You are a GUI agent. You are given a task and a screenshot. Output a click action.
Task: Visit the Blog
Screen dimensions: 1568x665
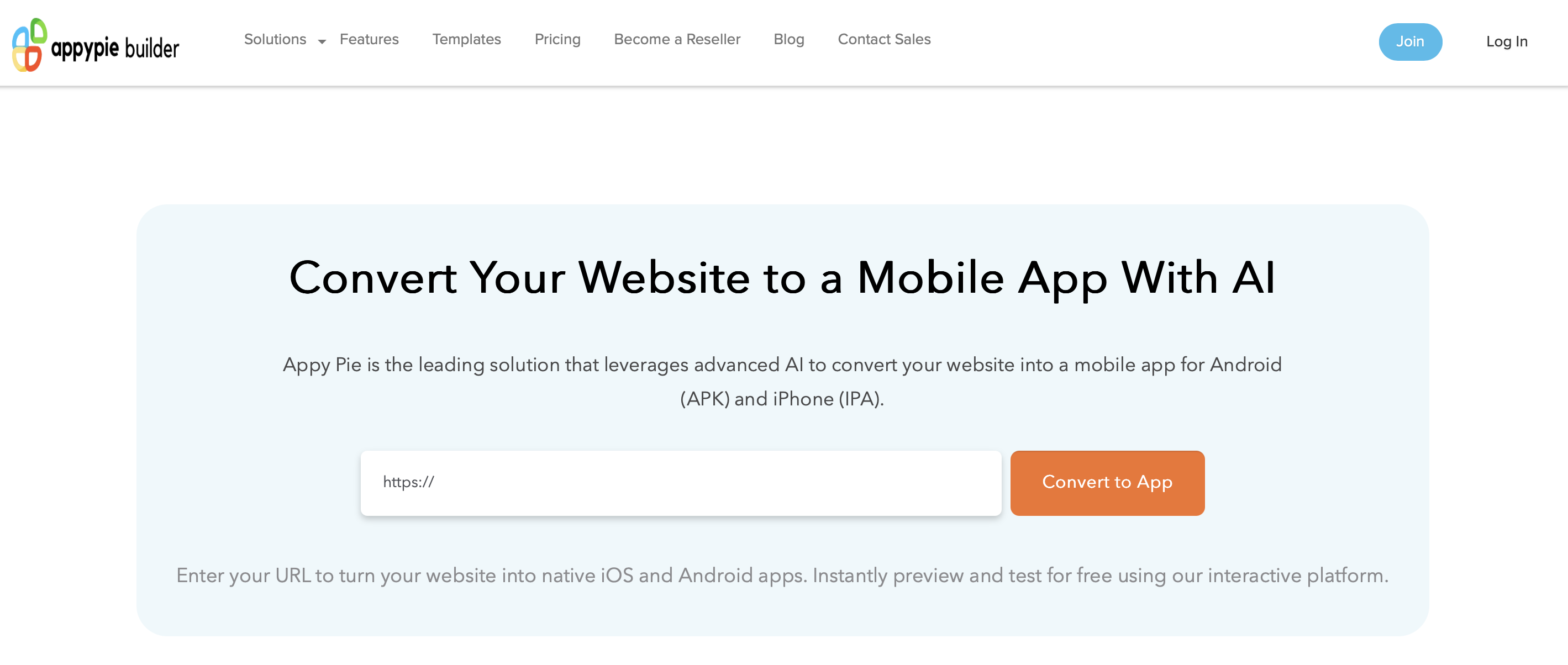point(788,40)
